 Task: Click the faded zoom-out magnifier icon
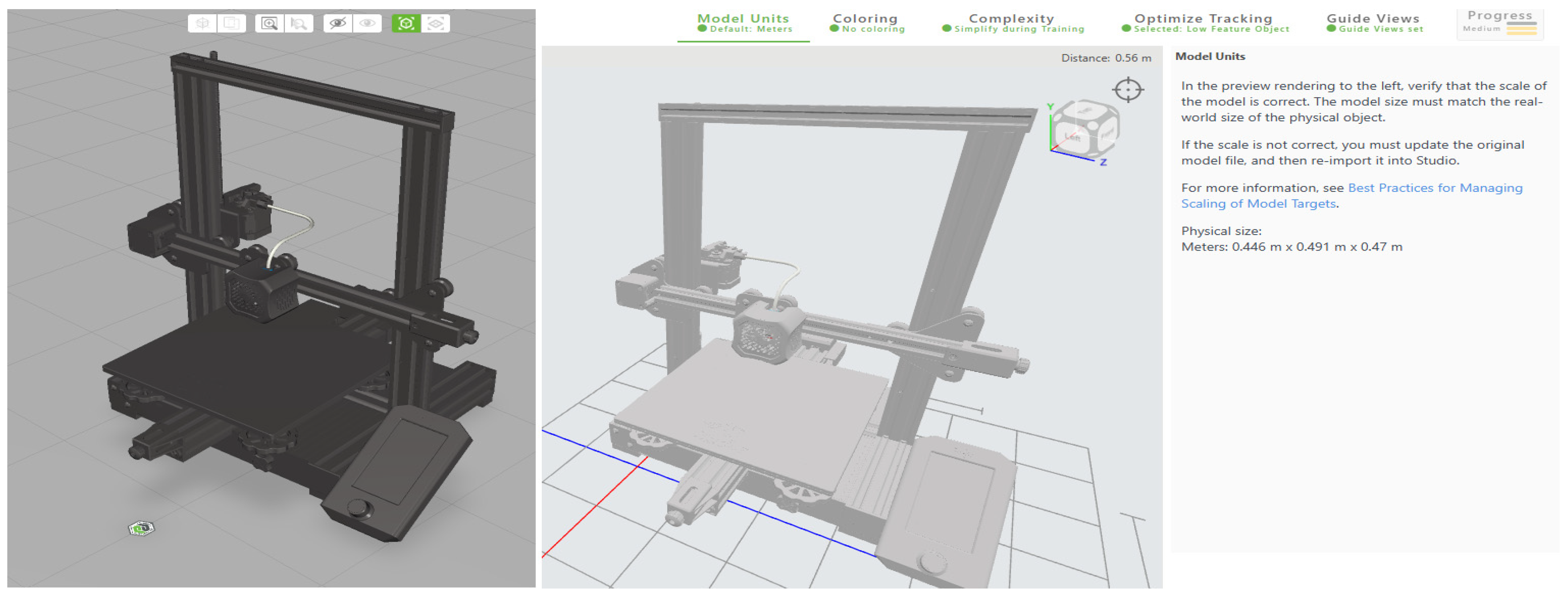click(298, 23)
